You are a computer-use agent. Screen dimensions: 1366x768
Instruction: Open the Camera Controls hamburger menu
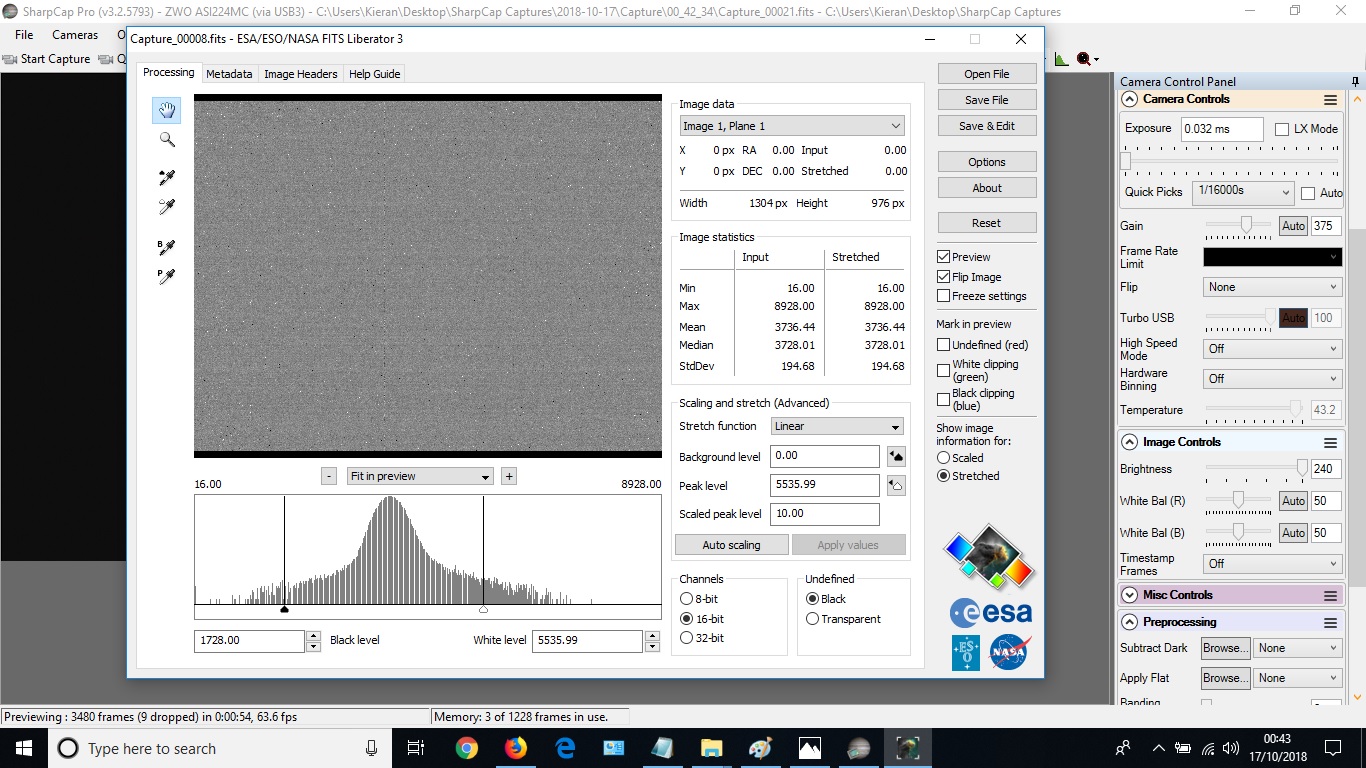(1330, 100)
